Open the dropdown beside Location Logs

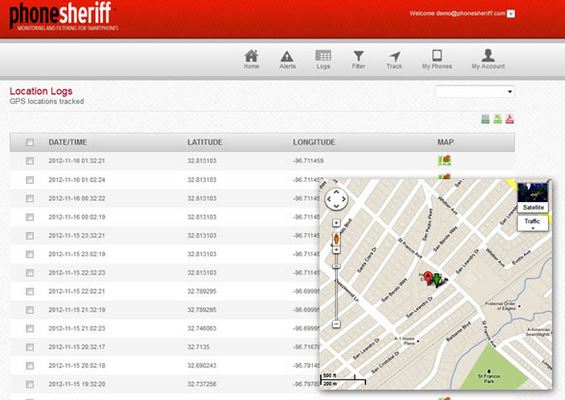click(x=475, y=92)
